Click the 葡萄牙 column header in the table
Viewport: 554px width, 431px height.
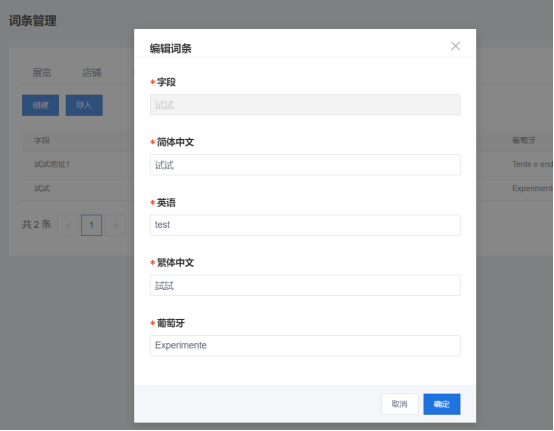pos(524,141)
